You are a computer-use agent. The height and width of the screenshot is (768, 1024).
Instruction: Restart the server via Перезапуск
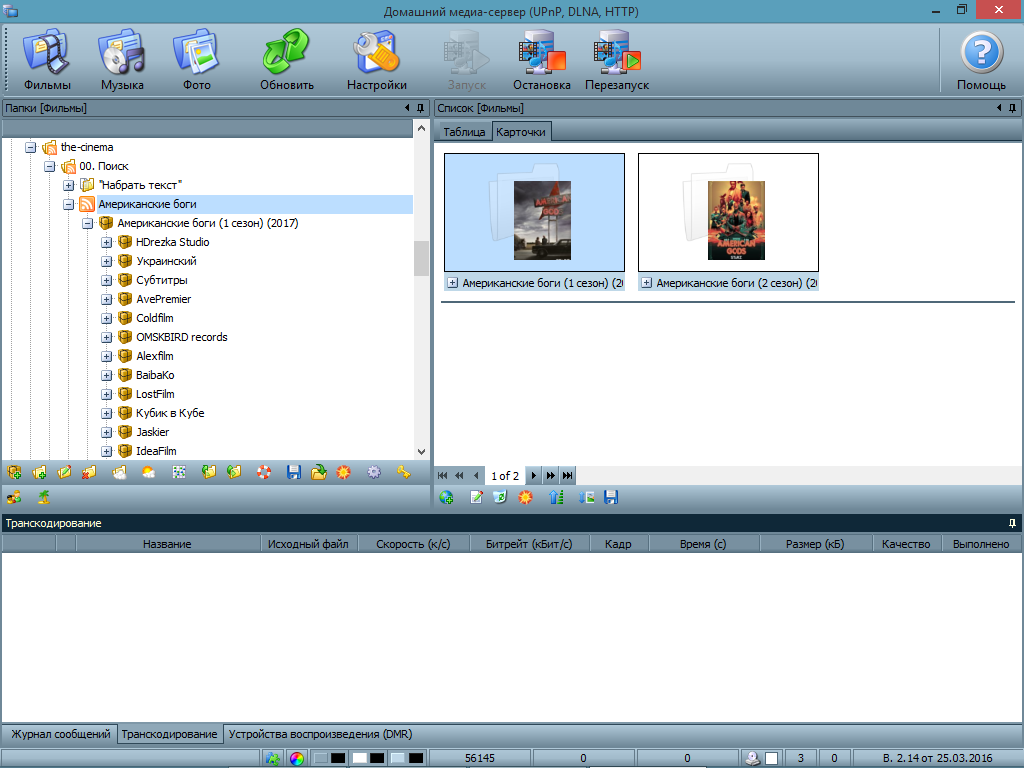click(617, 58)
